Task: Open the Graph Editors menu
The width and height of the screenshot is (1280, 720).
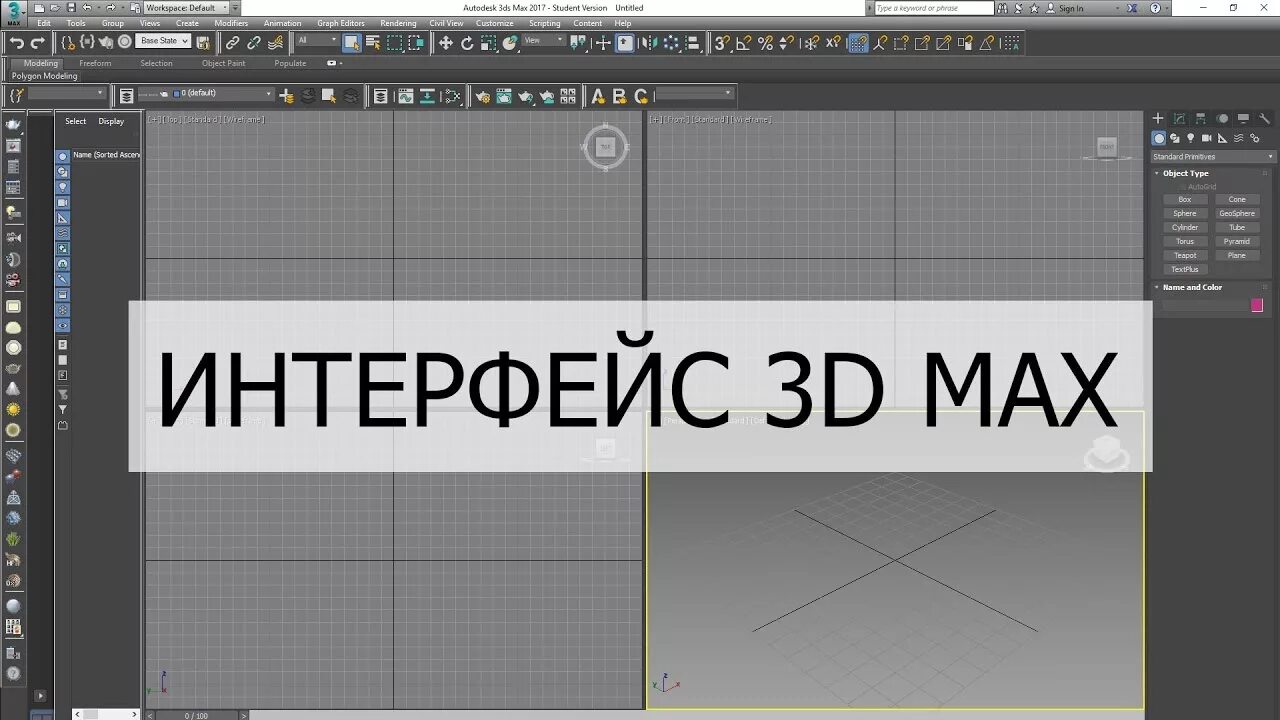Action: click(341, 23)
